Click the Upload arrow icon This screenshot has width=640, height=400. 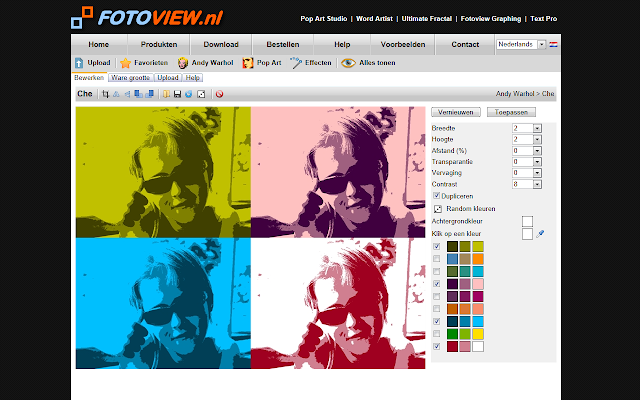pyautogui.click(x=79, y=63)
